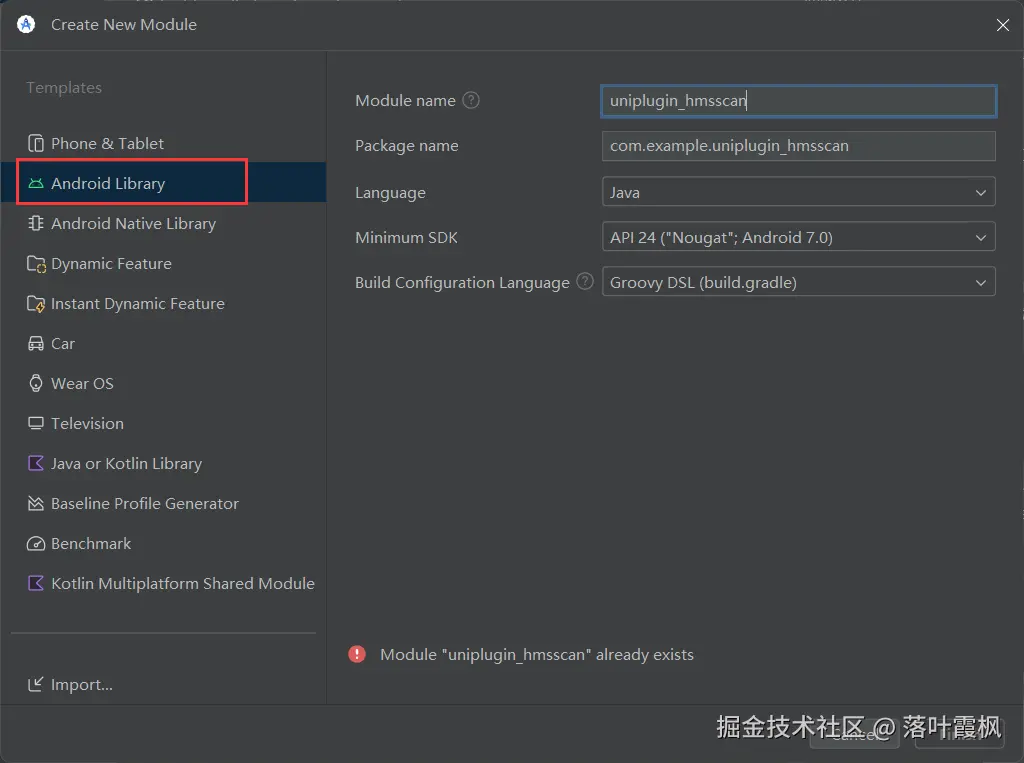1024x763 pixels.
Task: Click the Phone & Tablet template icon
Action: pos(36,143)
